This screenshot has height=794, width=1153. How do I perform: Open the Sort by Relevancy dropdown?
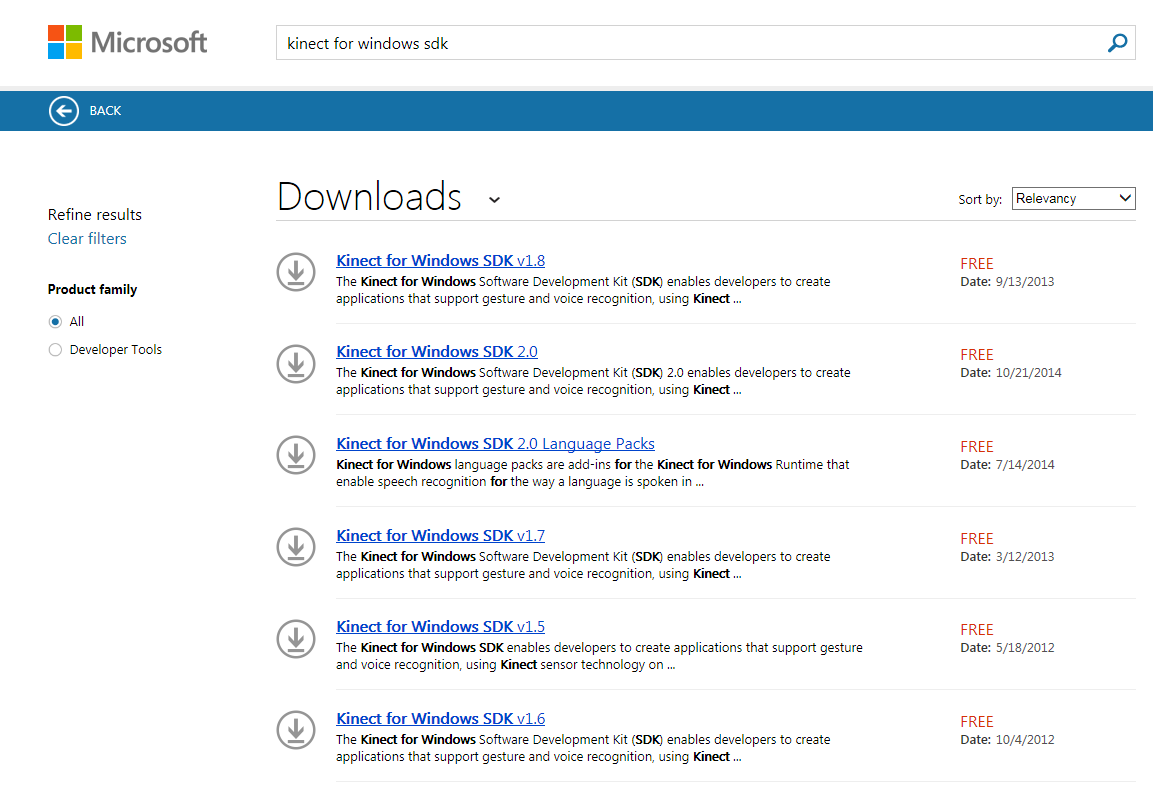(x=1074, y=198)
